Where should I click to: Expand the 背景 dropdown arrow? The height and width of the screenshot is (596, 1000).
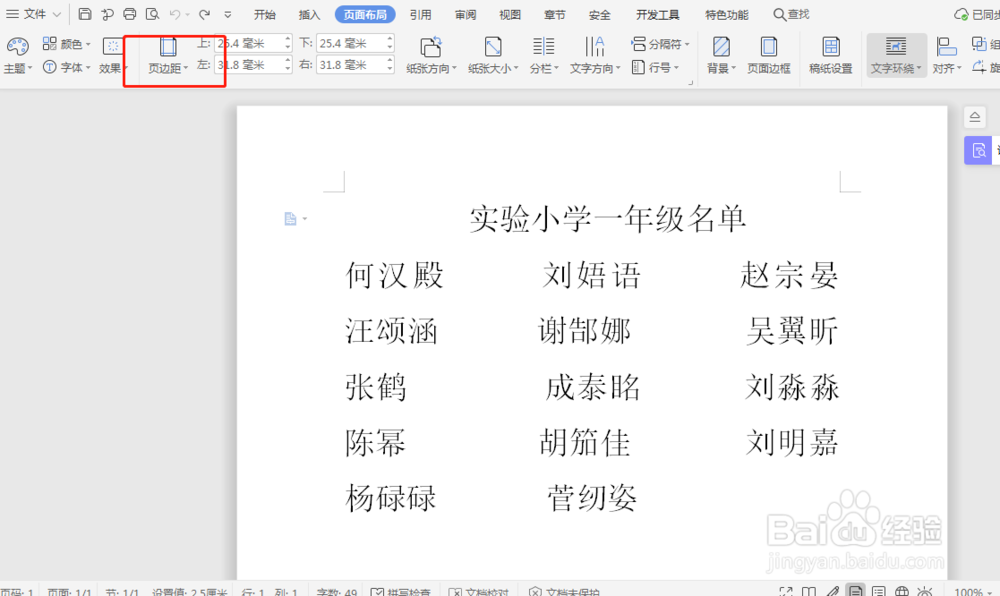733,68
